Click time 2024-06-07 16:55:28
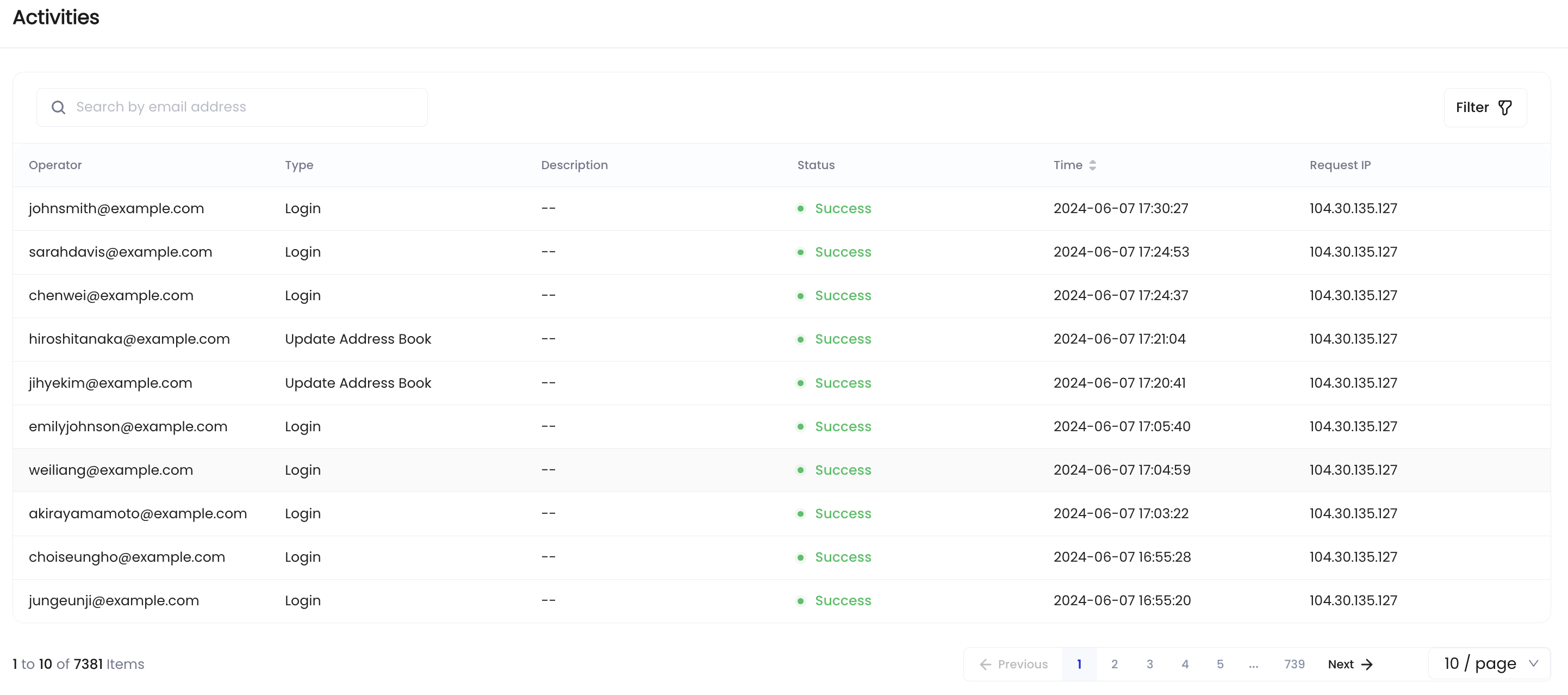1568x695 pixels. [x=1122, y=557]
